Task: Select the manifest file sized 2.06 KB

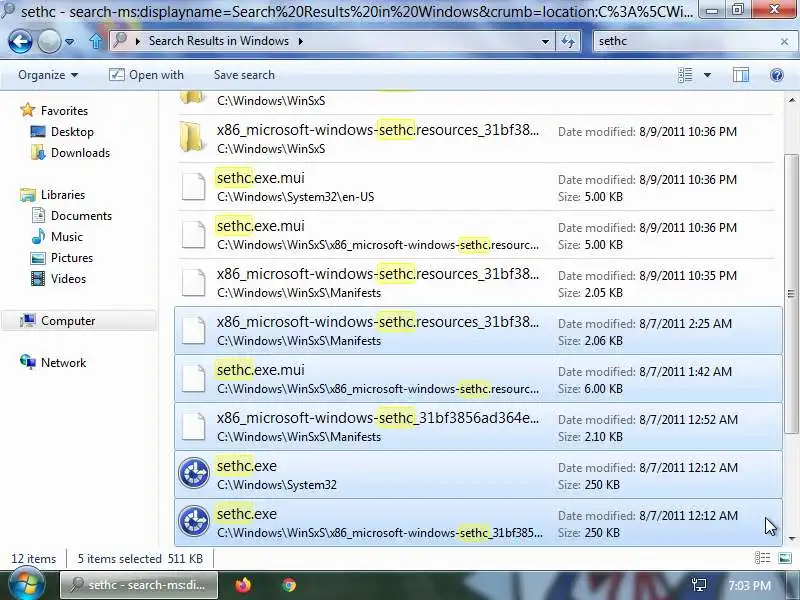Action: point(478,331)
